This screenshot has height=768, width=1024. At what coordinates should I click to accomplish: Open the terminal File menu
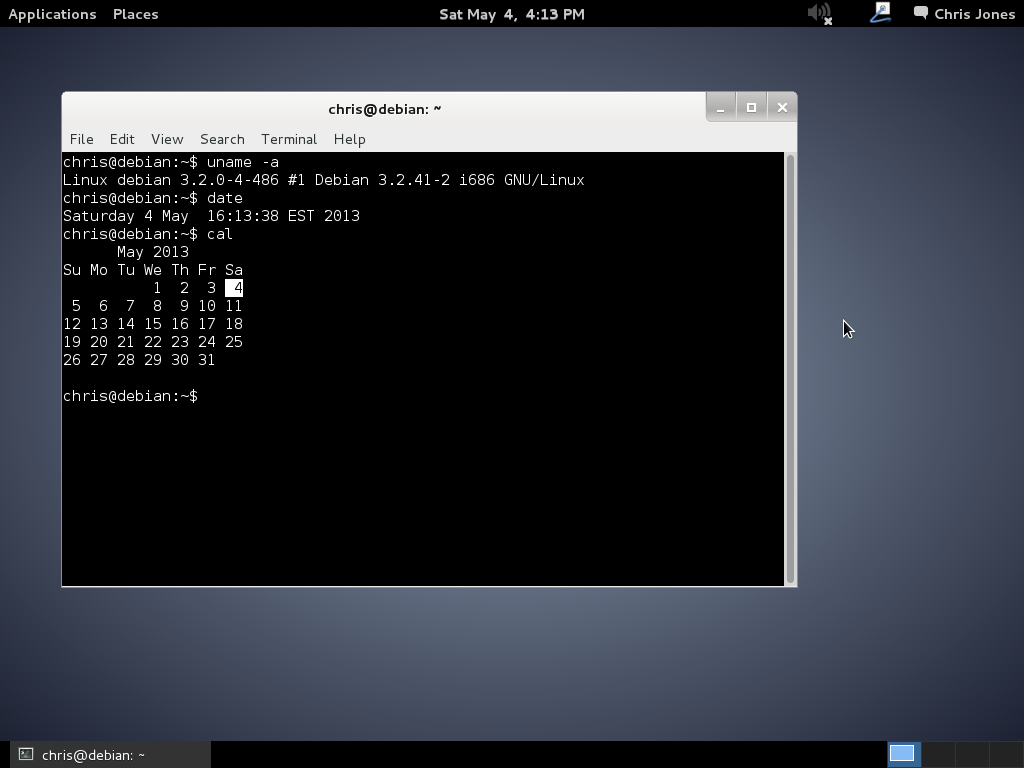pos(82,139)
